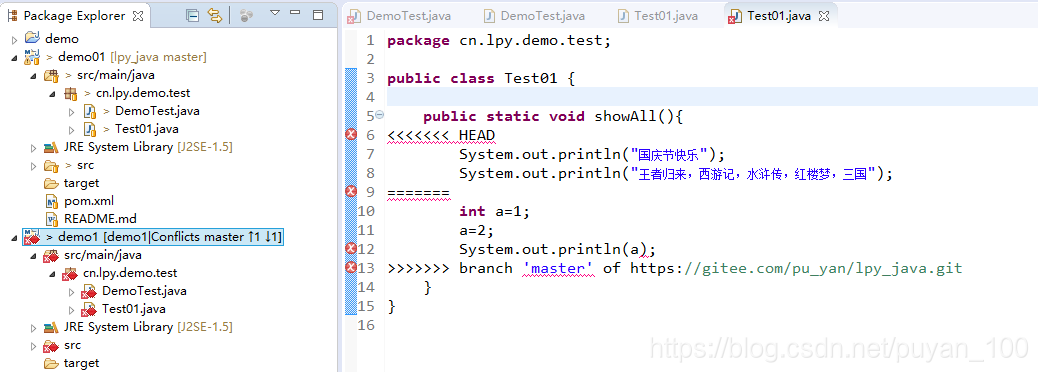
Task: Click the pom.xml Maven file icon
Action: (52, 201)
